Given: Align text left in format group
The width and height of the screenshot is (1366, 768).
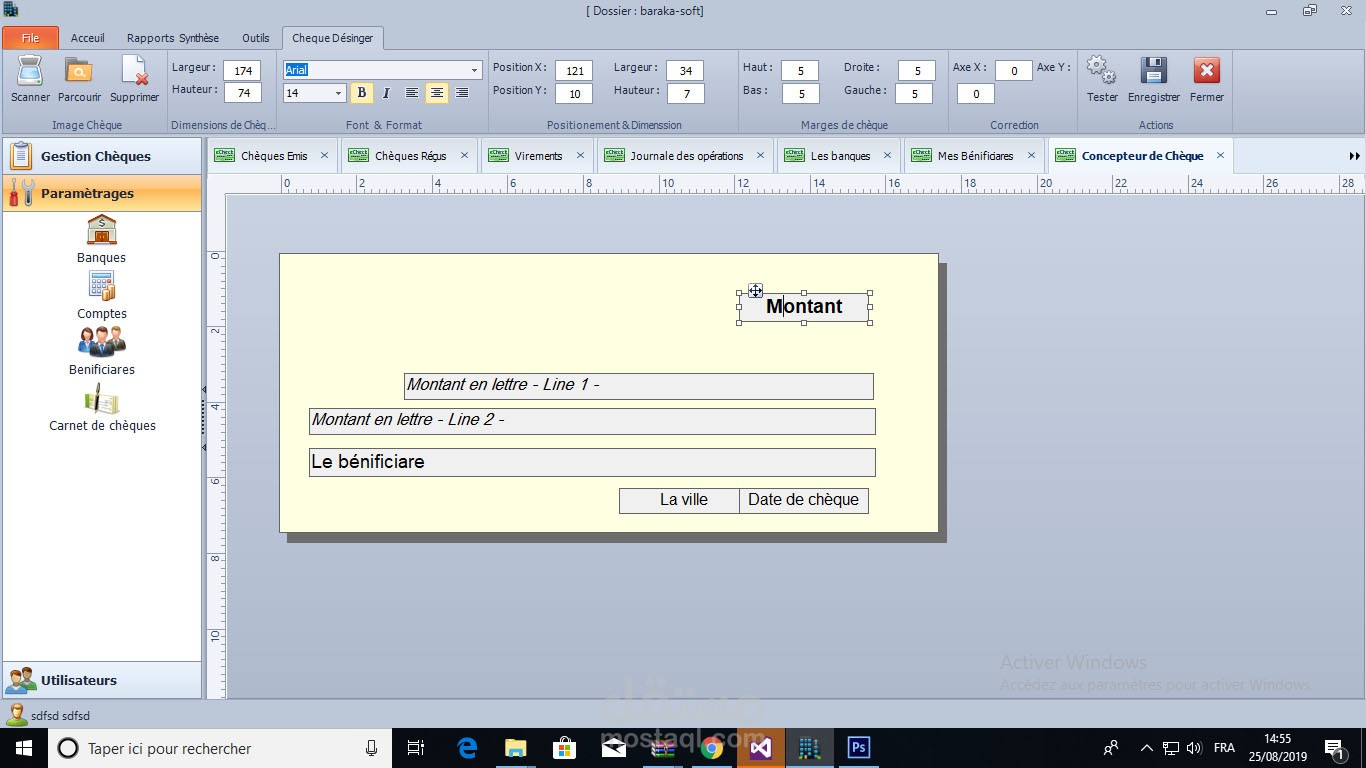Looking at the screenshot, I should coord(412,93).
